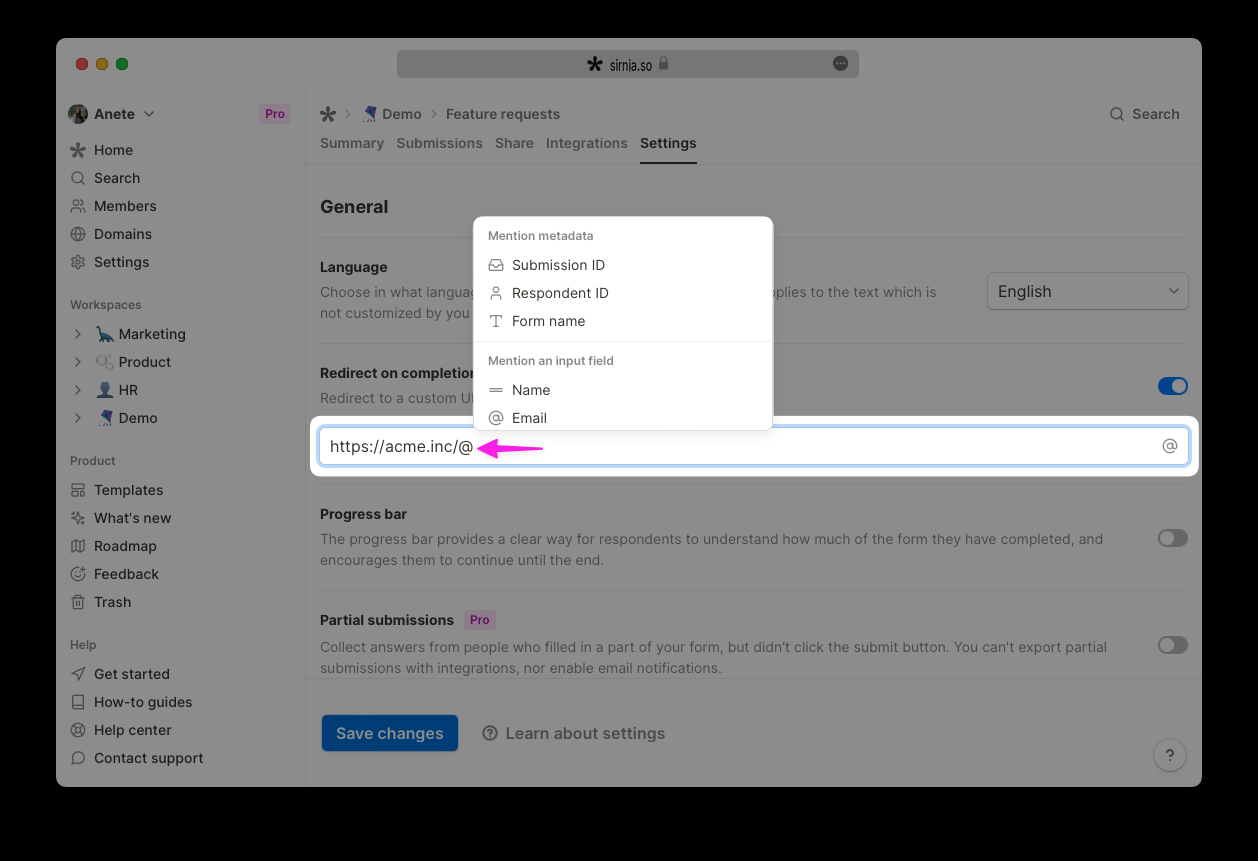Click the Search magnifier icon in sidebar
The height and width of the screenshot is (861, 1258).
[x=78, y=178]
